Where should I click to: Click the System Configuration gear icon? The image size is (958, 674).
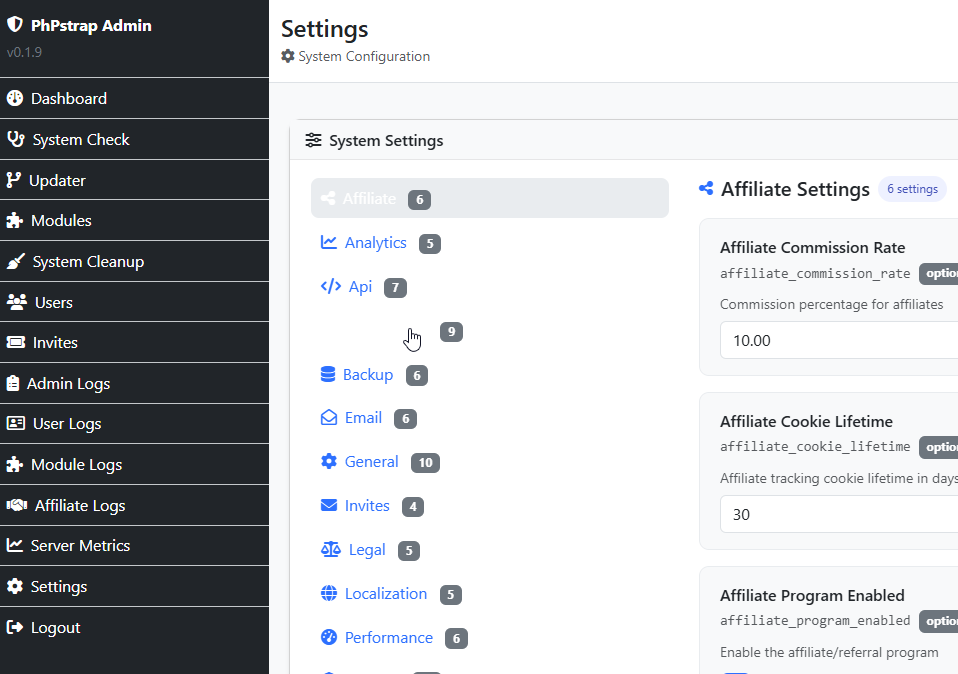pos(288,56)
